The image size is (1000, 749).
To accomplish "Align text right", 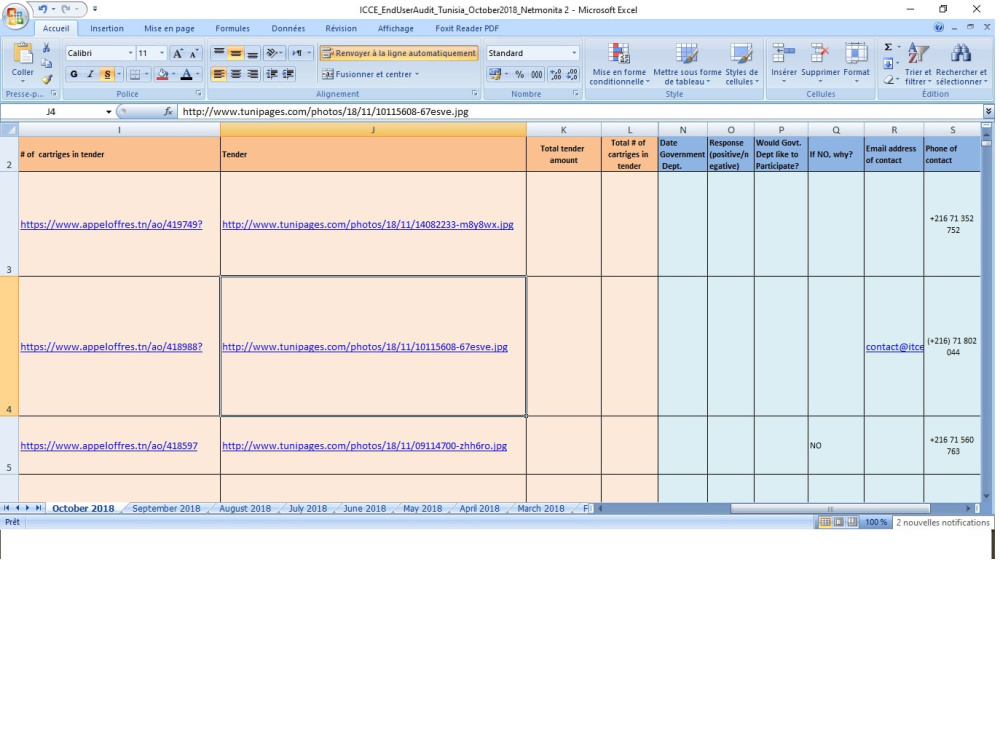I will (x=253, y=75).
